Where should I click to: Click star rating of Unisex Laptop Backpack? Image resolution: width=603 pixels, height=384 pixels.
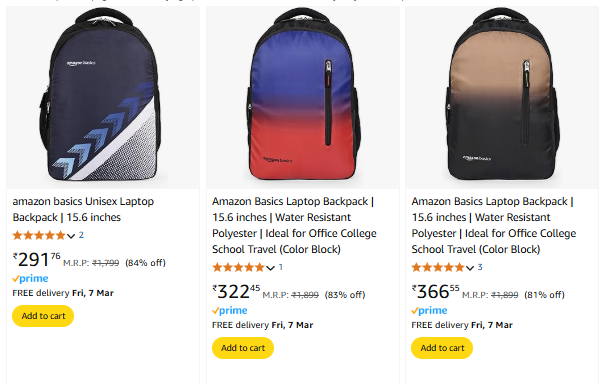[x=39, y=235]
